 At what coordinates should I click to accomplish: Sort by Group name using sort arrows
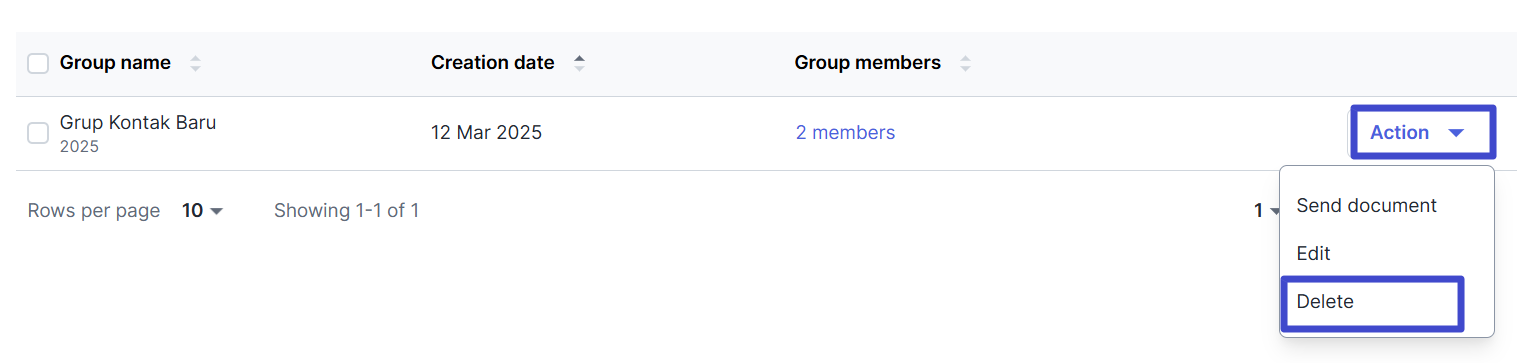[x=195, y=63]
